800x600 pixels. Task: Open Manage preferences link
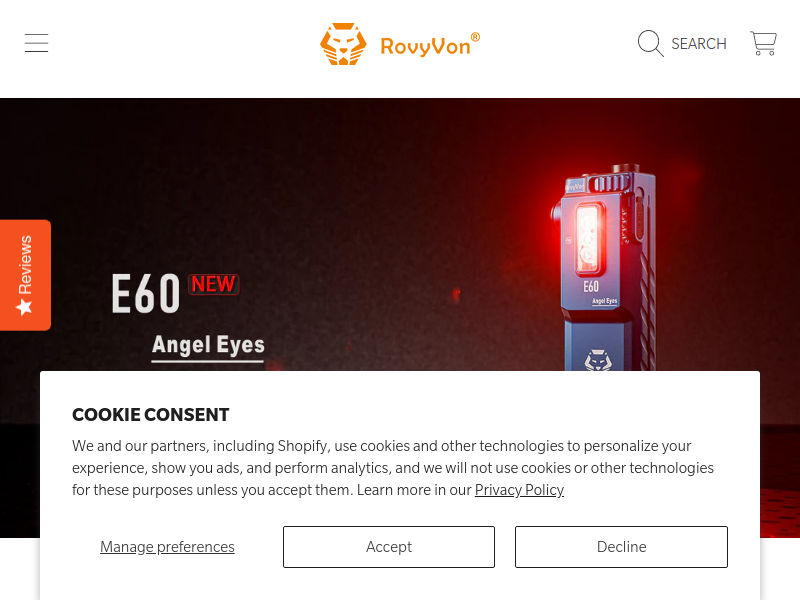pos(167,547)
